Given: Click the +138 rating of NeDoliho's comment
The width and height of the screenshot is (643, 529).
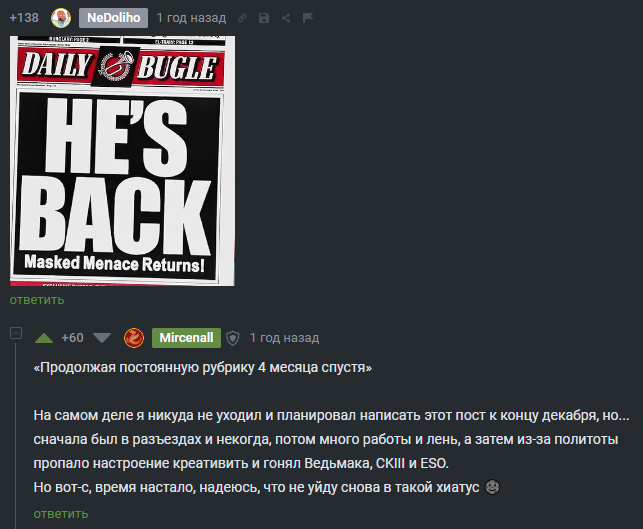Looking at the screenshot, I should tap(24, 18).
